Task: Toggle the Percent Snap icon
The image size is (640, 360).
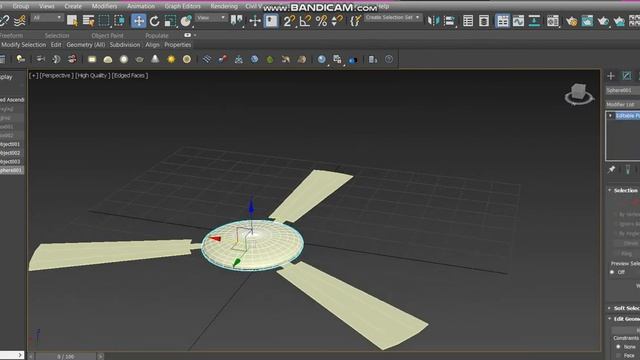Action: (x=321, y=21)
